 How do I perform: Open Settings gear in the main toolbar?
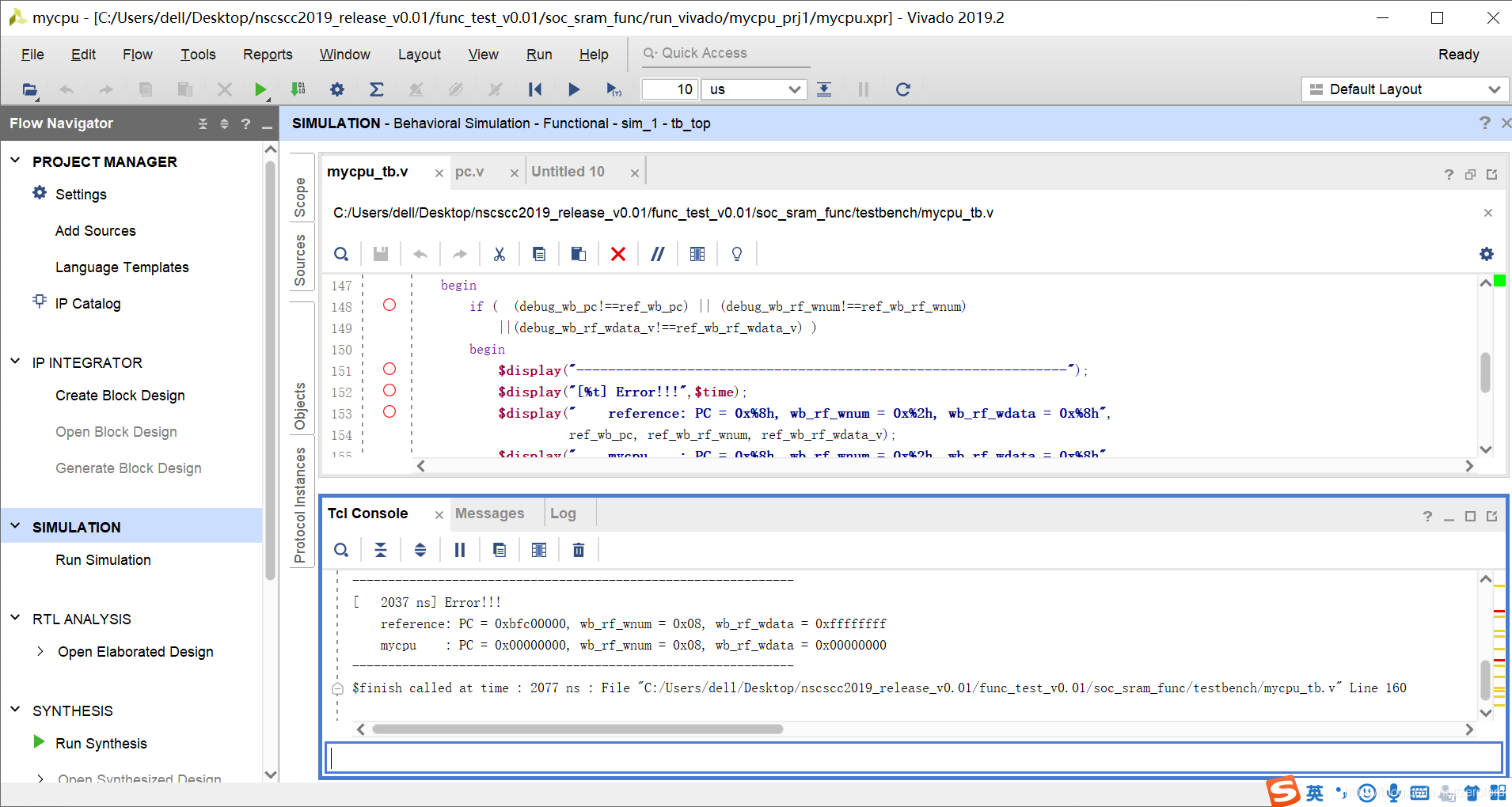click(x=337, y=89)
